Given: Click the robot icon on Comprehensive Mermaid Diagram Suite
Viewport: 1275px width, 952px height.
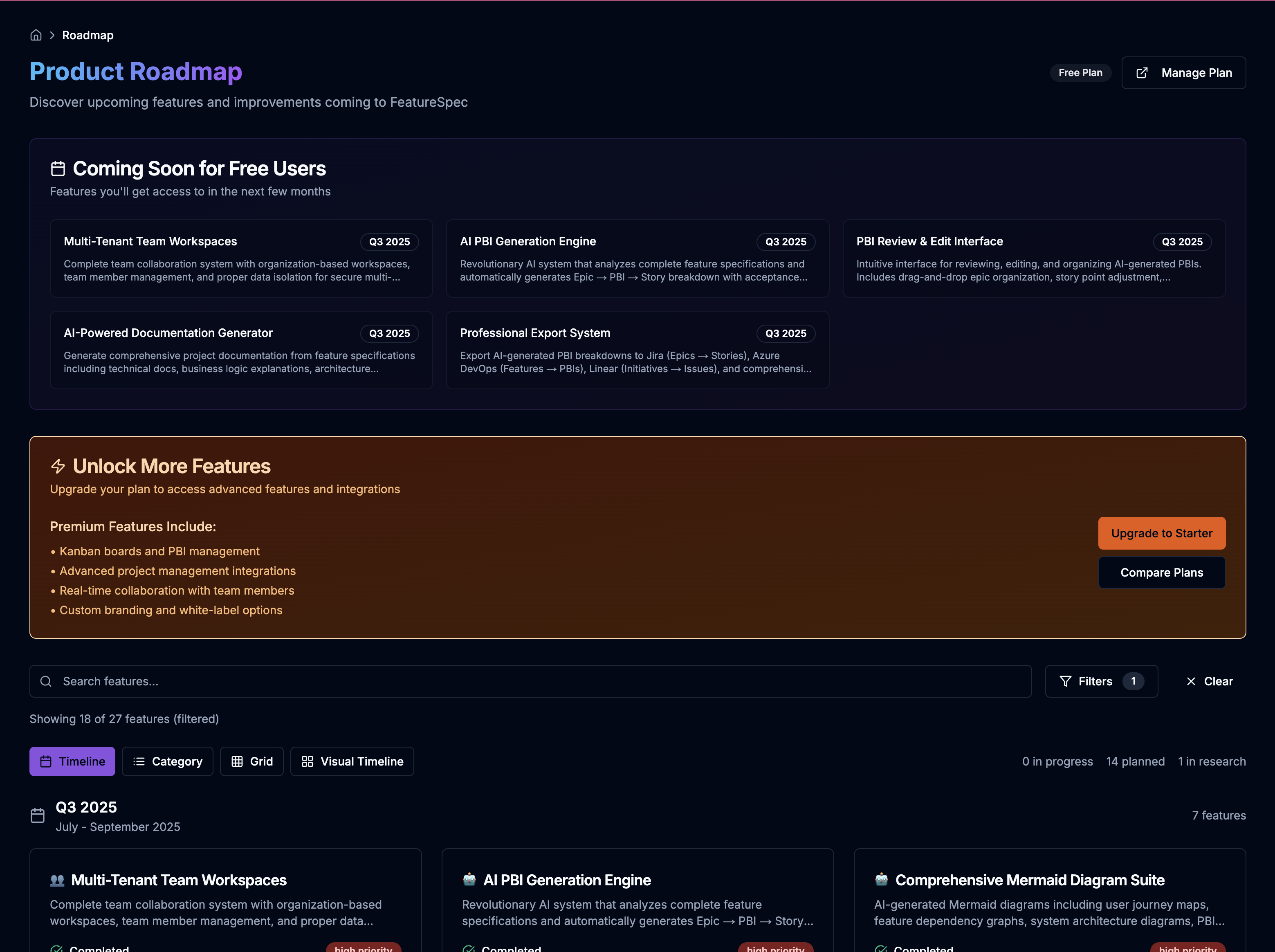Looking at the screenshot, I should click(x=882, y=880).
